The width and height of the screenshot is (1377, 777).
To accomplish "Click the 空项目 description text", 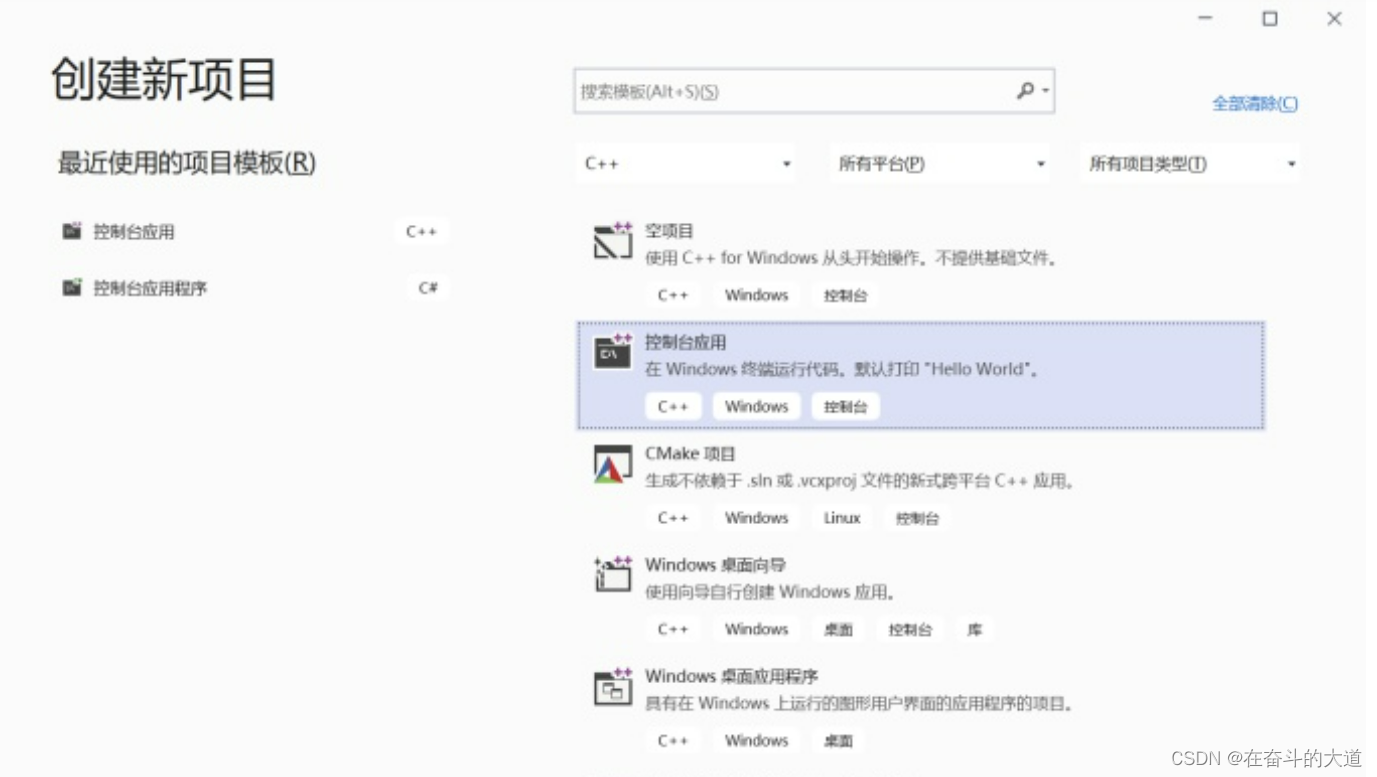I will tap(851, 258).
